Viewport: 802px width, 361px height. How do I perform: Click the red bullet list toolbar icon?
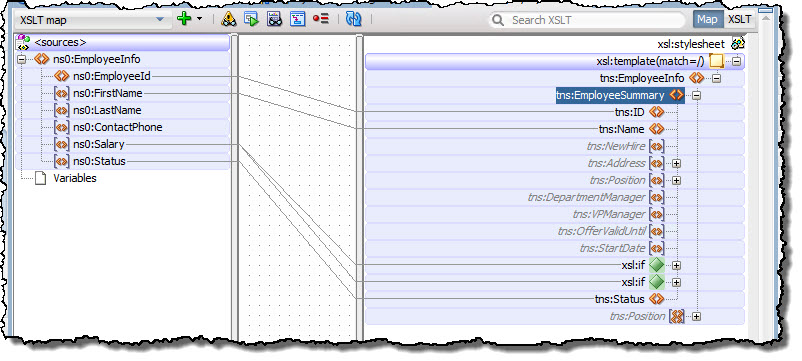pos(321,19)
